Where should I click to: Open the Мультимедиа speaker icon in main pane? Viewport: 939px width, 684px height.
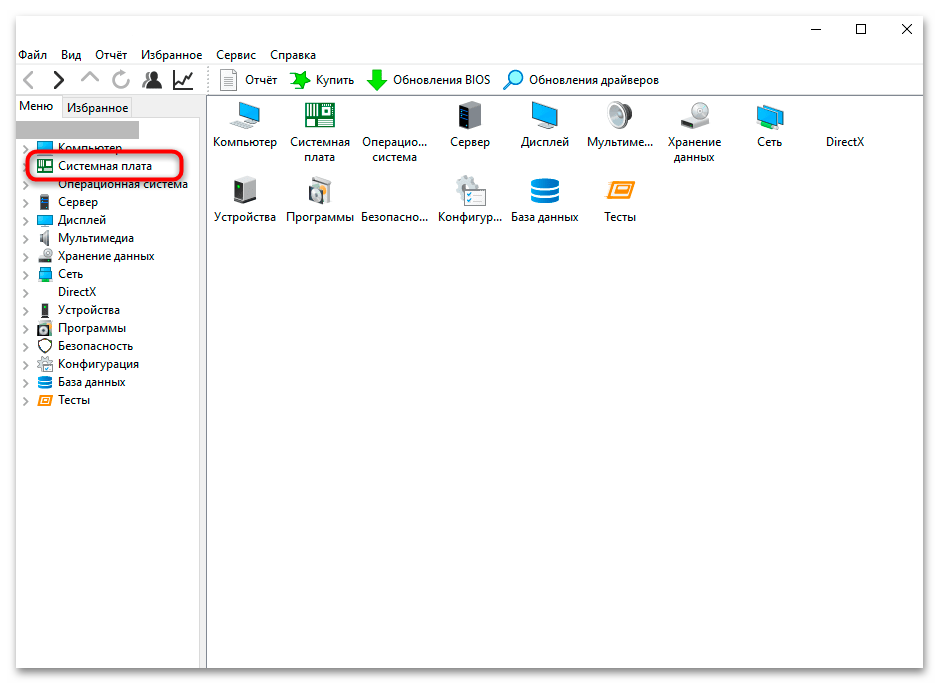tap(619, 115)
